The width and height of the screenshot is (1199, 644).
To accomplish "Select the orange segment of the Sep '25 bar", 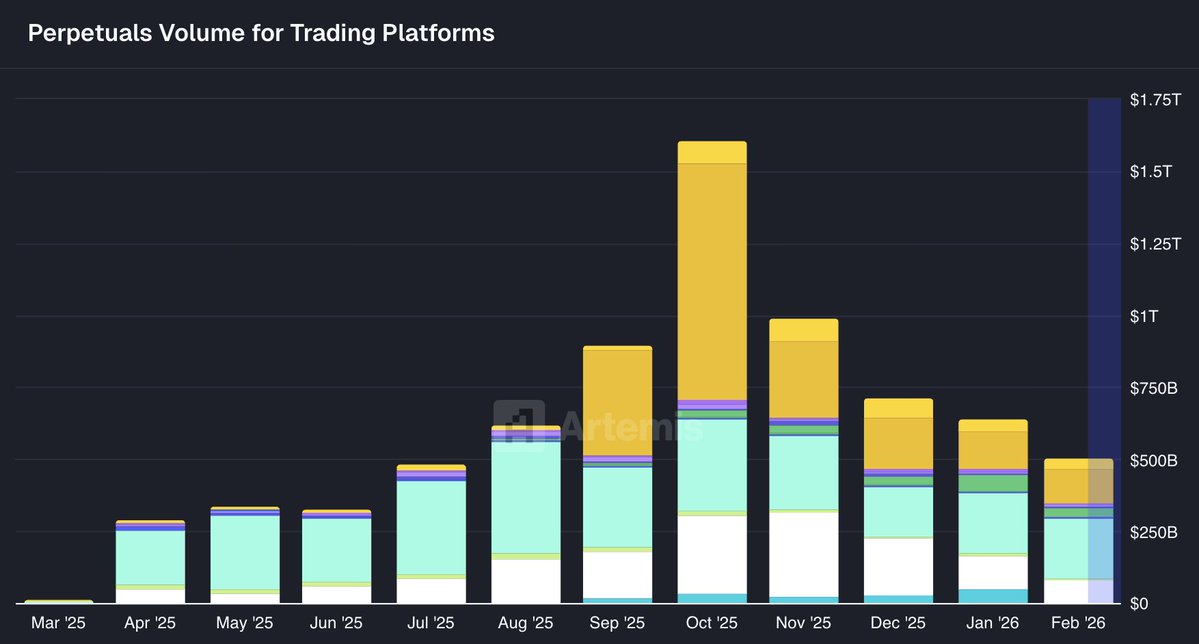I will (x=618, y=402).
